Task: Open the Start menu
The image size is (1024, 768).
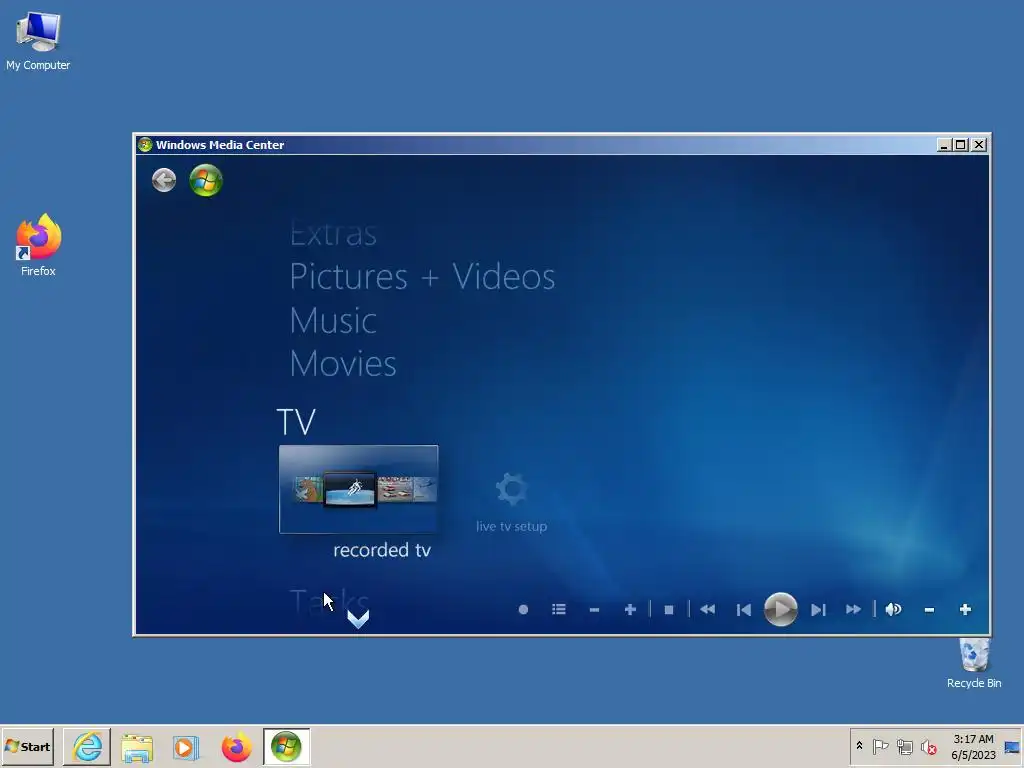Action: point(27,746)
